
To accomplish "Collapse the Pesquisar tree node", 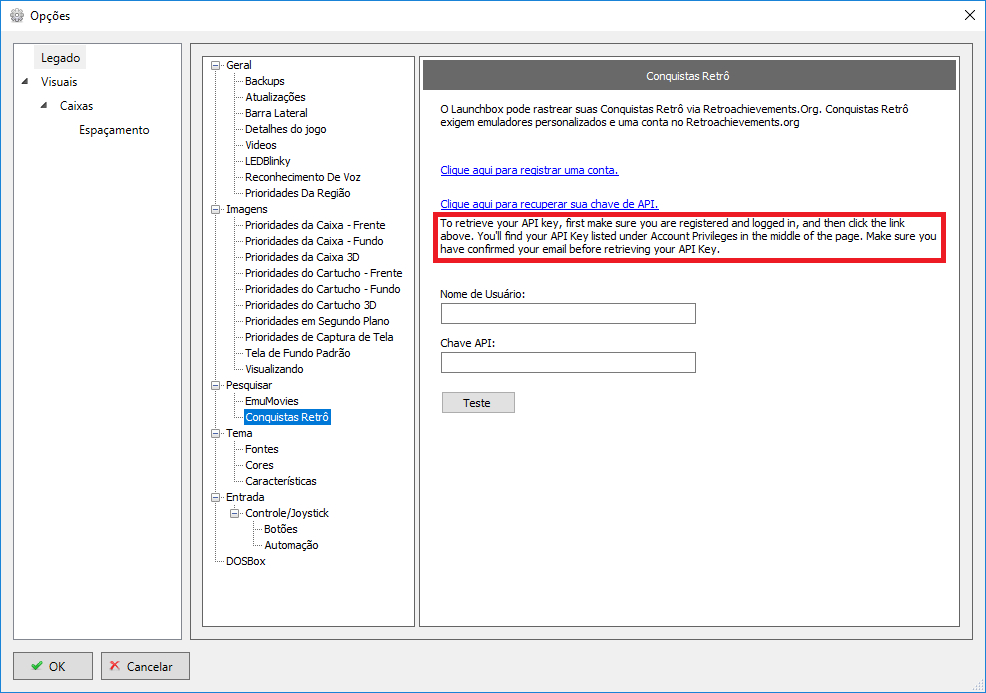I will click(x=216, y=385).
